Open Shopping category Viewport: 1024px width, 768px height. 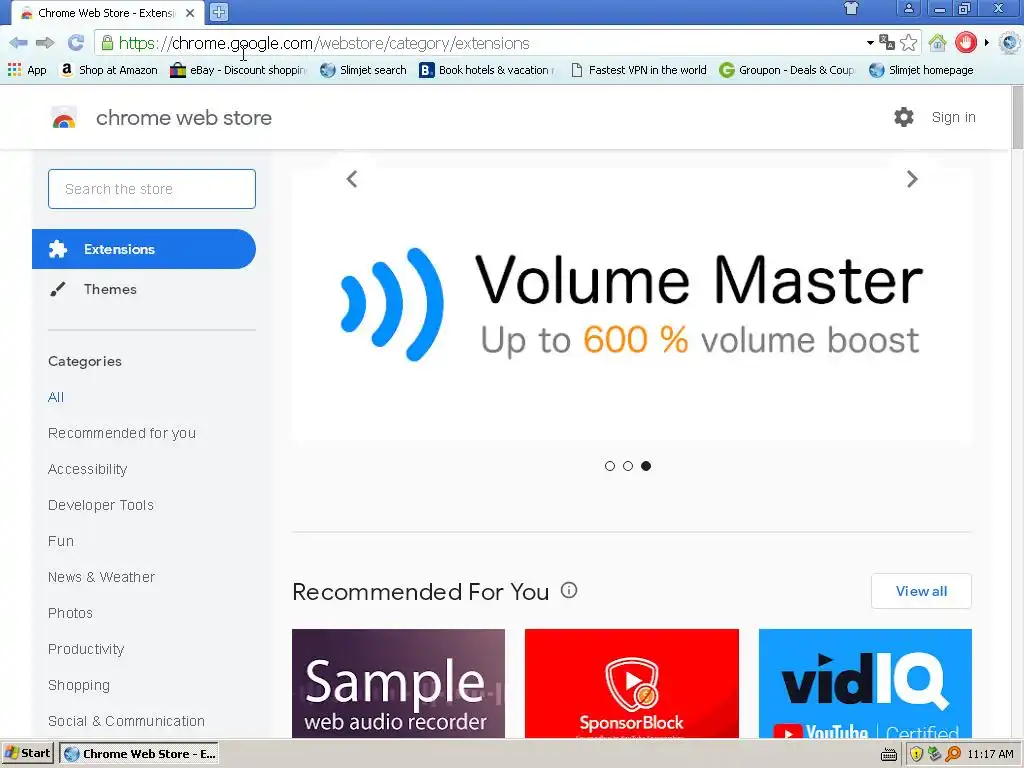pos(79,685)
